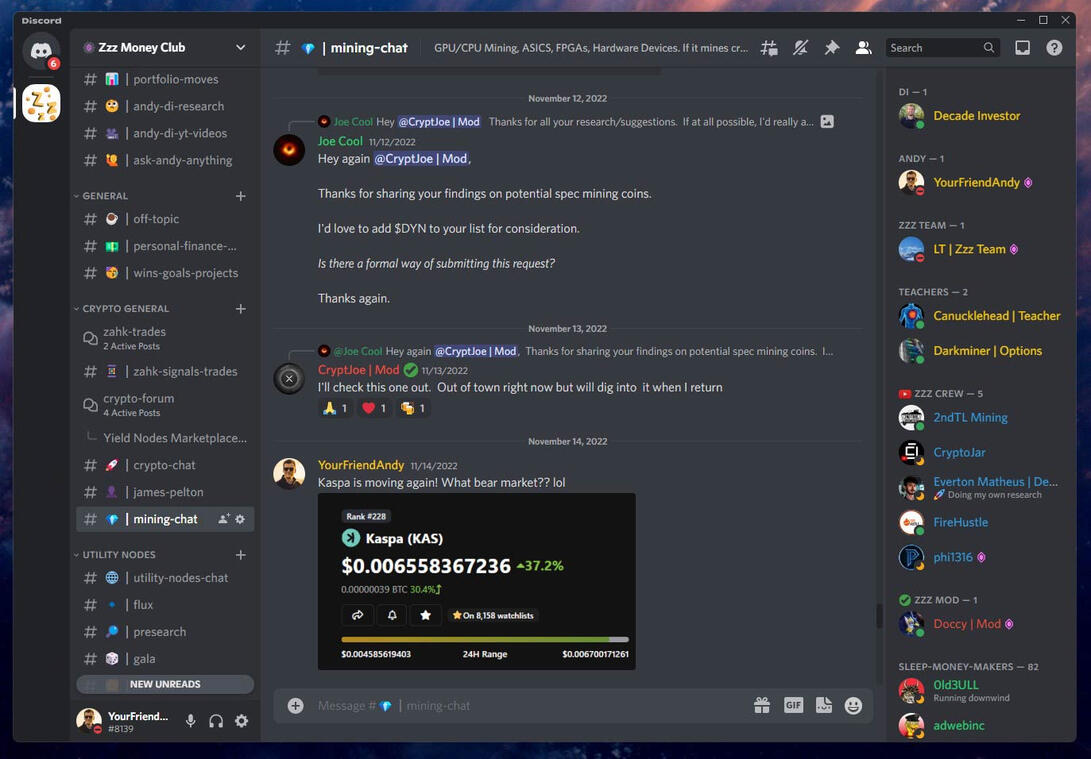Open the GIF picker
The width and height of the screenshot is (1091, 759).
(x=793, y=705)
